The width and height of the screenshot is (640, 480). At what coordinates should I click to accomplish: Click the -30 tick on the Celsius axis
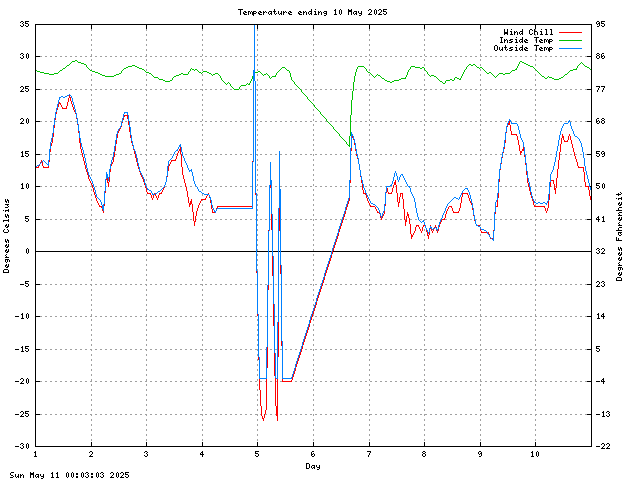[22, 446]
